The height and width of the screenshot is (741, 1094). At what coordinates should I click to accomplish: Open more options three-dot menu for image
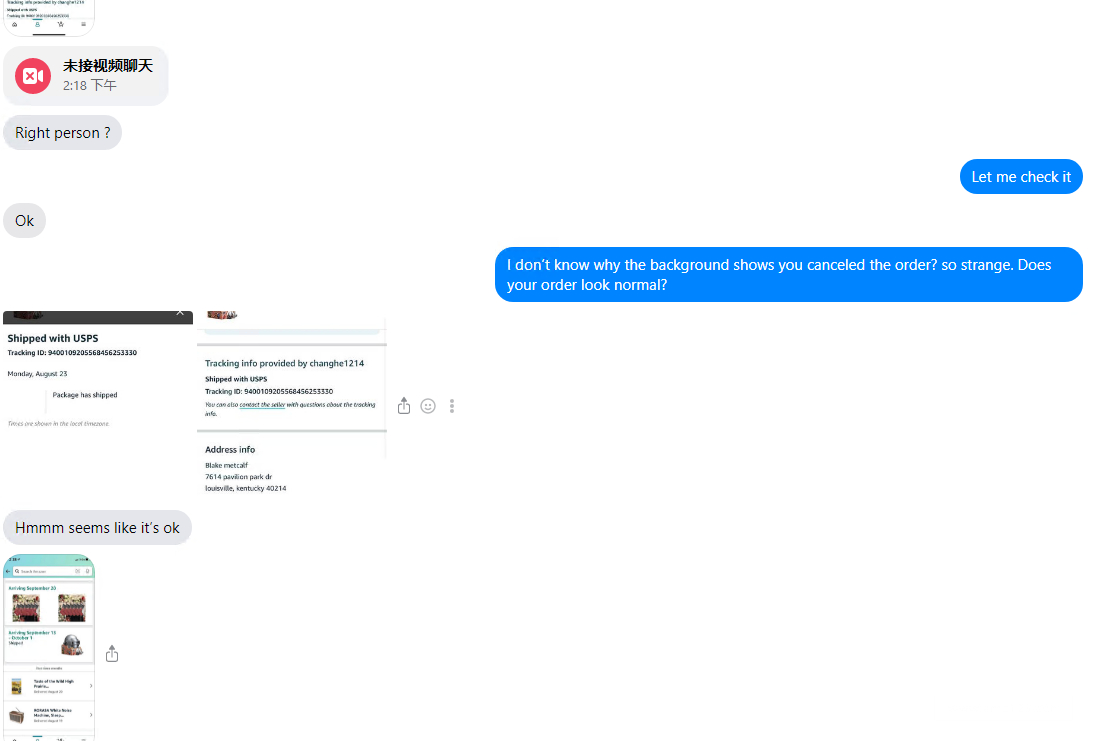pyautogui.click(x=452, y=406)
